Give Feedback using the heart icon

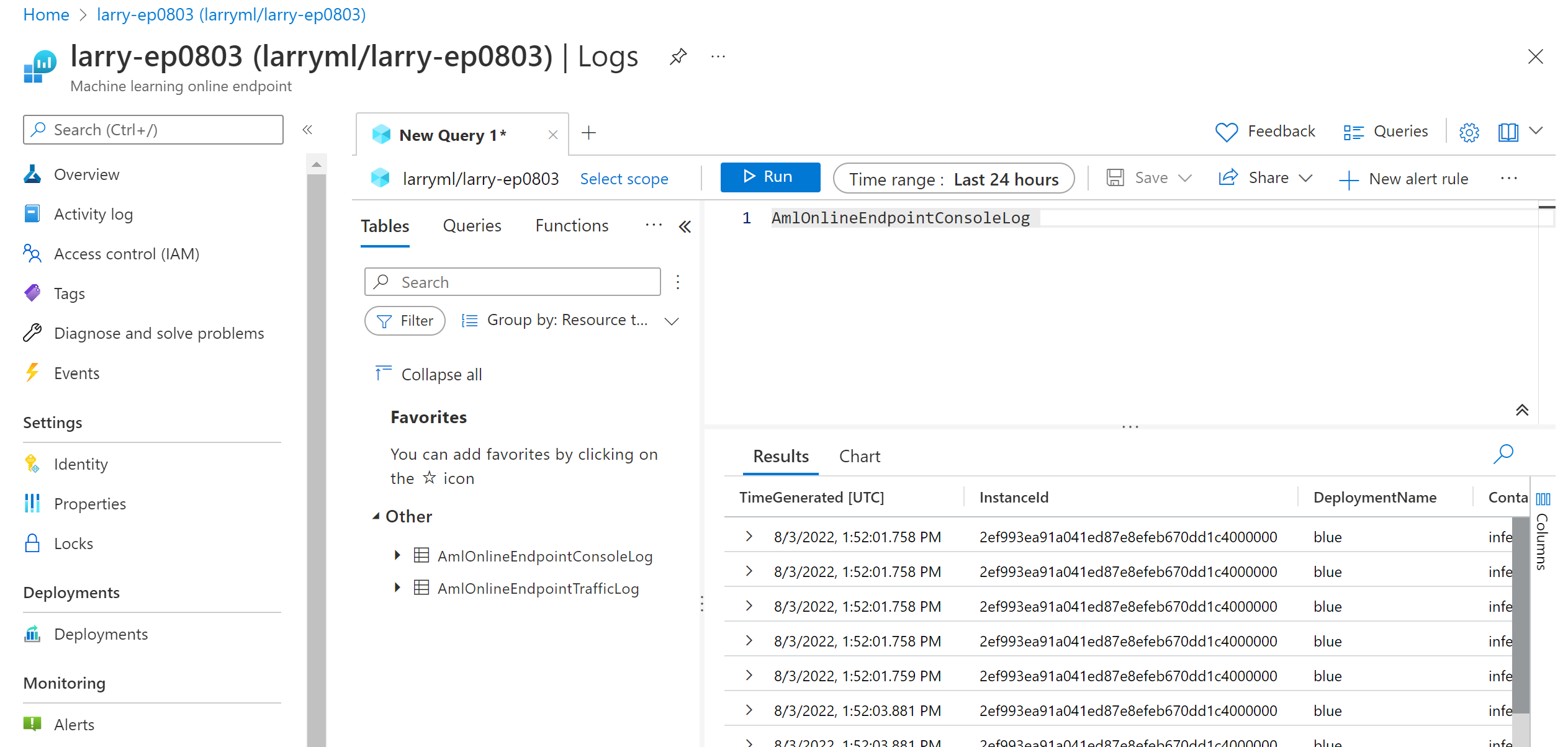(1264, 131)
